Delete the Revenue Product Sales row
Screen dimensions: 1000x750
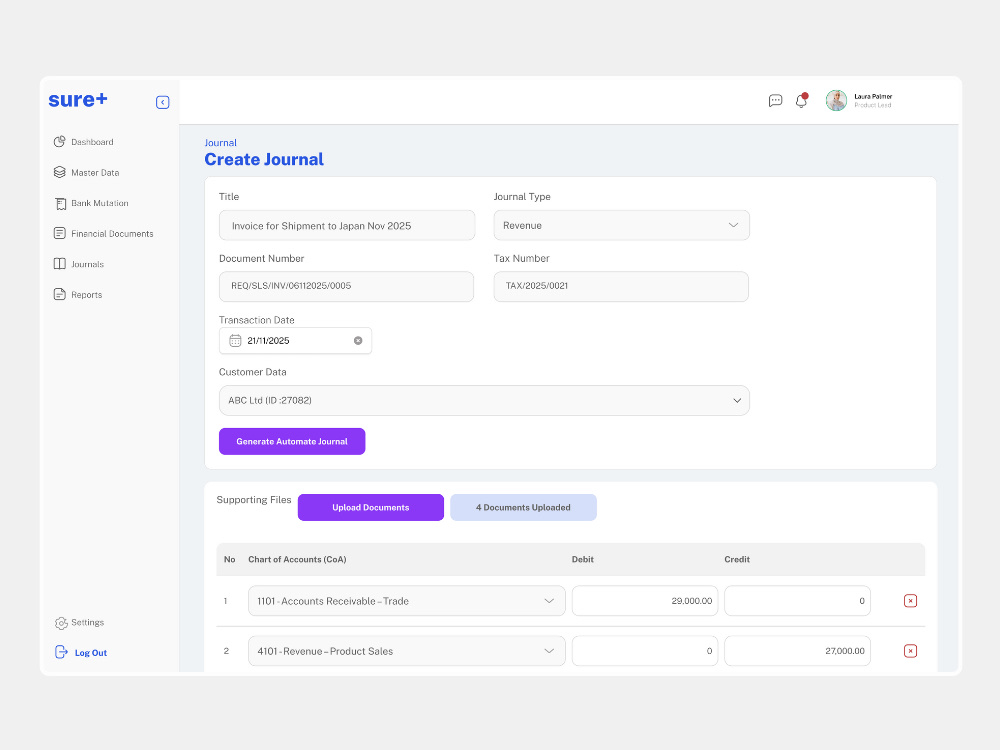tap(910, 651)
